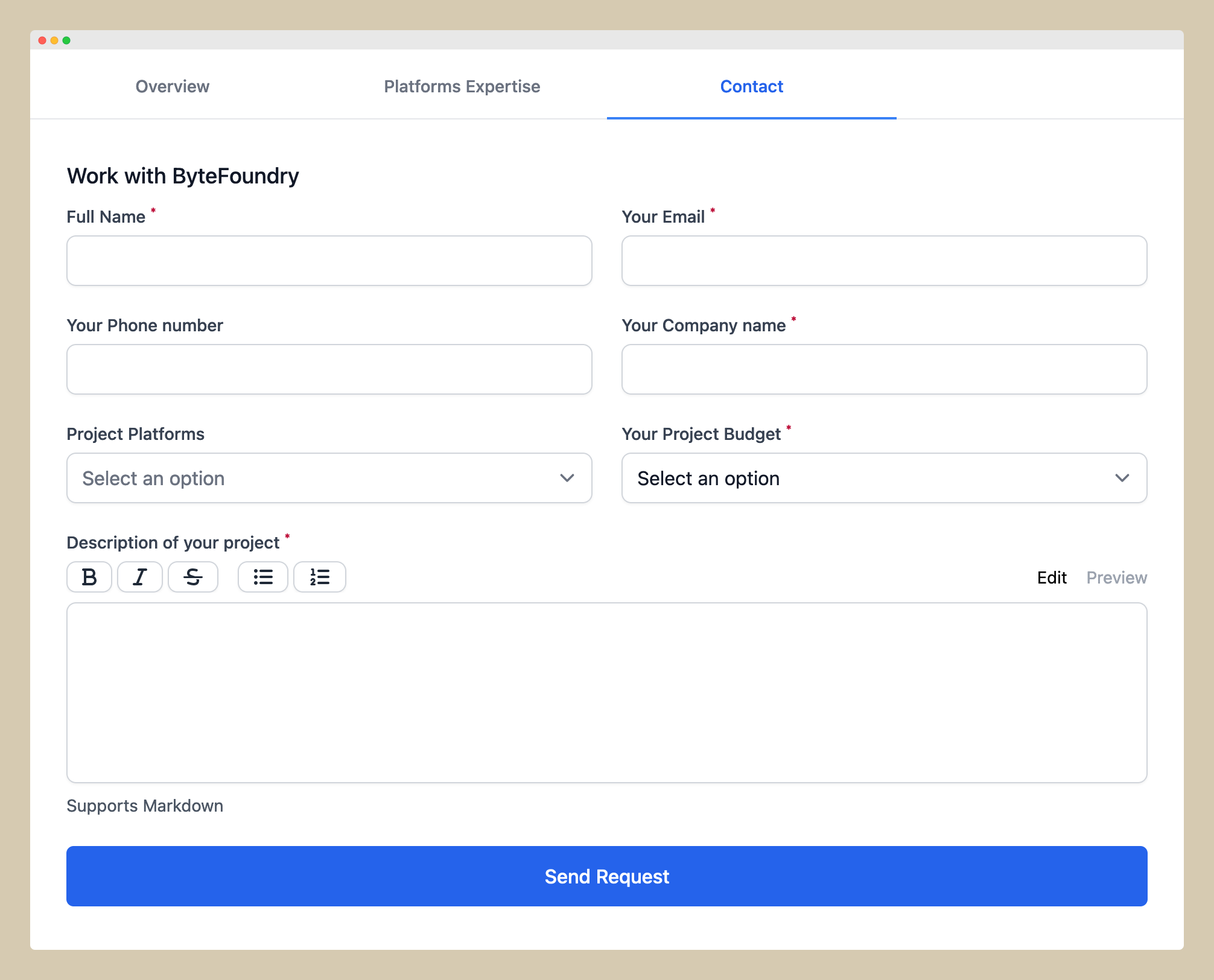Click the Your Phone number field
This screenshot has width=1214, height=980.
[329, 369]
